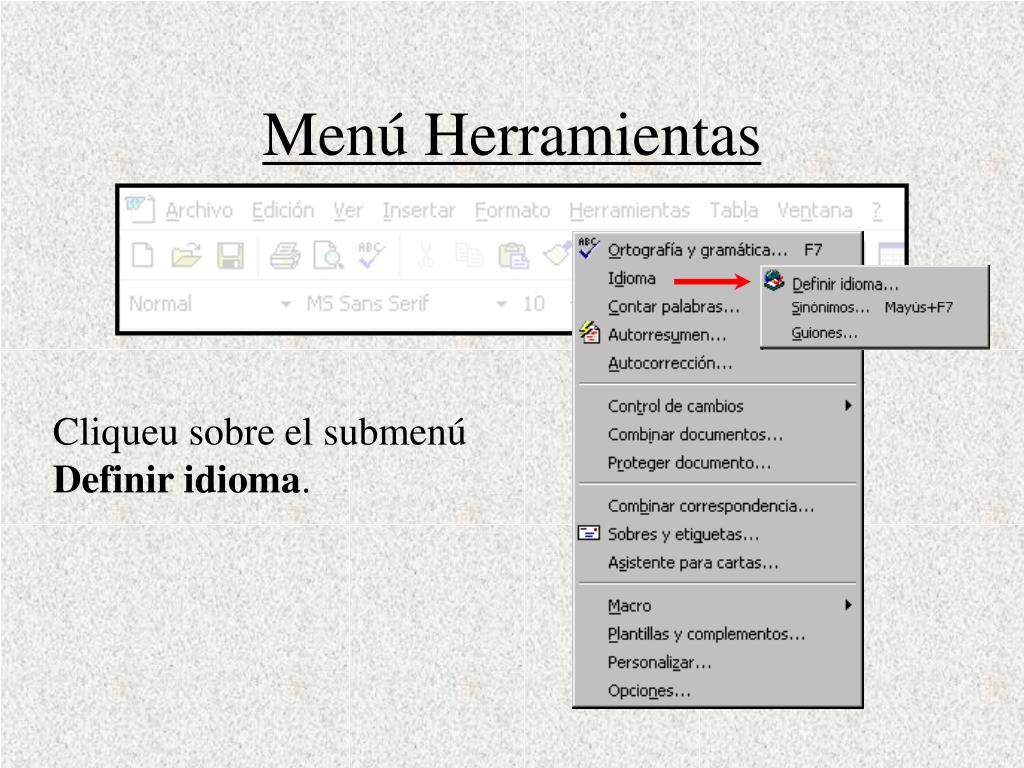Viewport: 1024px width, 768px height.
Task: Choose Ortografía y gramática... menu entry
Action: coord(718,249)
